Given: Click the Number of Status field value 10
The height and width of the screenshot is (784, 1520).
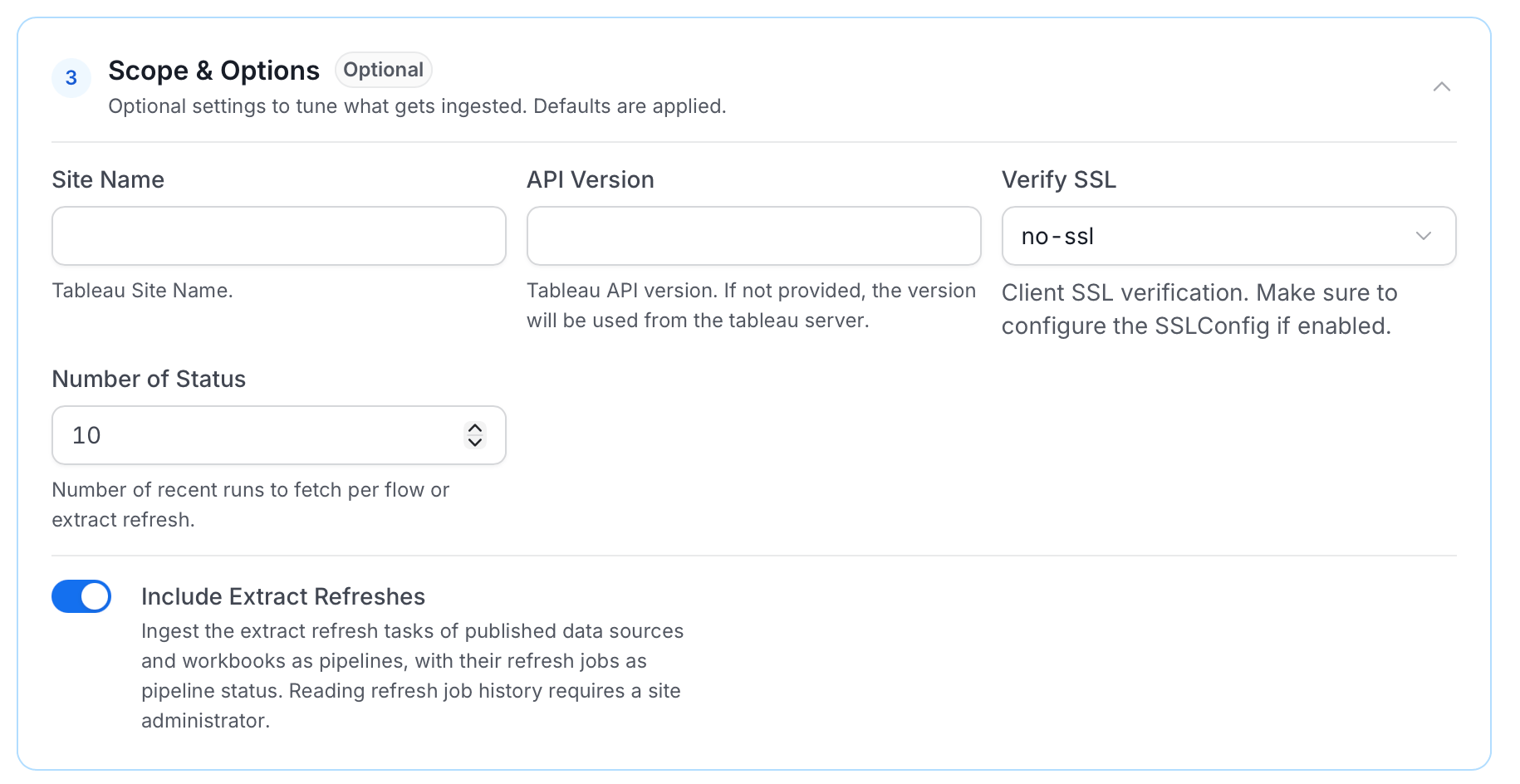Looking at the screenshot, I should pos(86,435).
